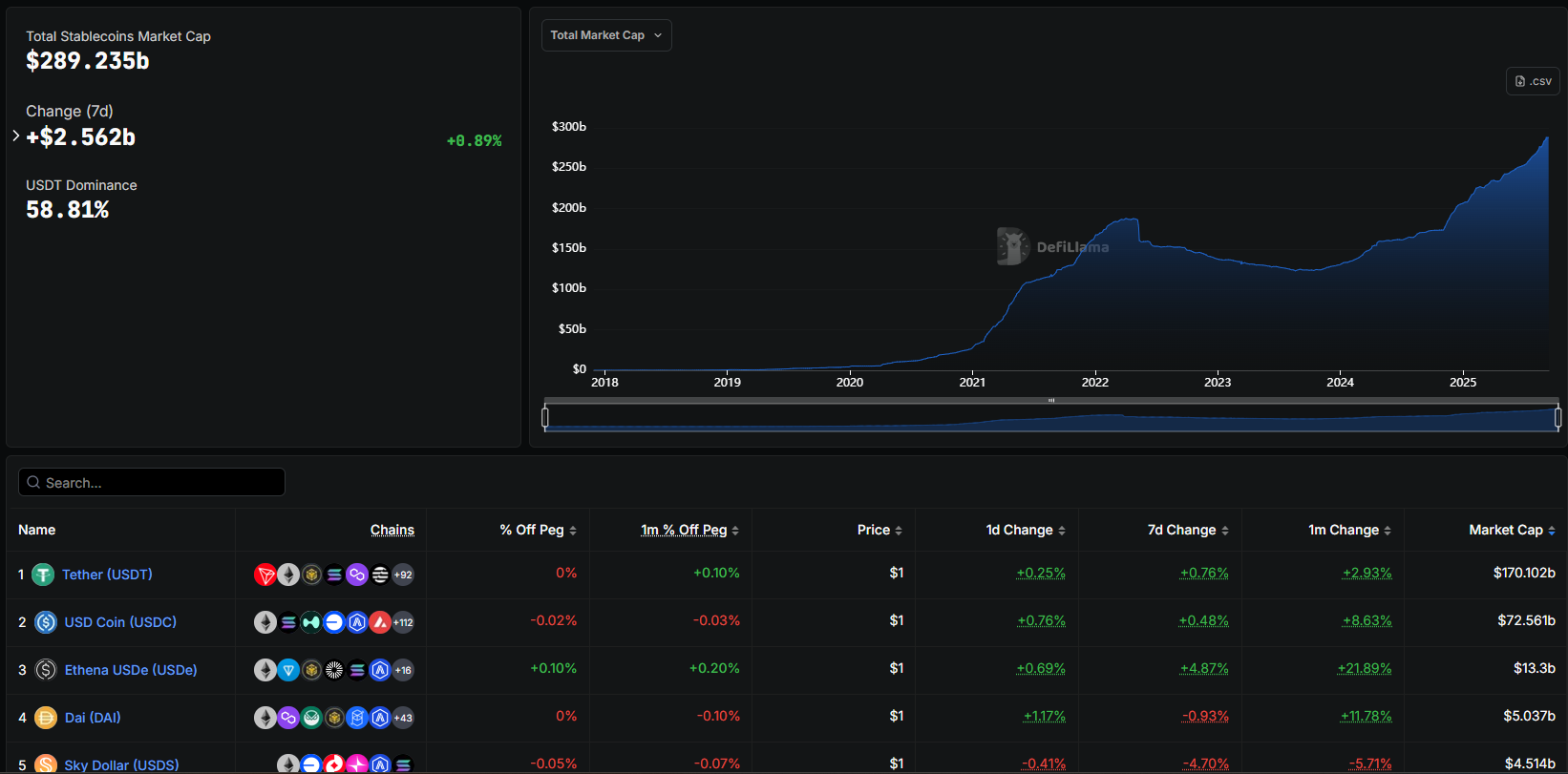Click the 58.81% USDT dominance value
The height and width of the screenshot is (774, 1568).
[68, 210]
